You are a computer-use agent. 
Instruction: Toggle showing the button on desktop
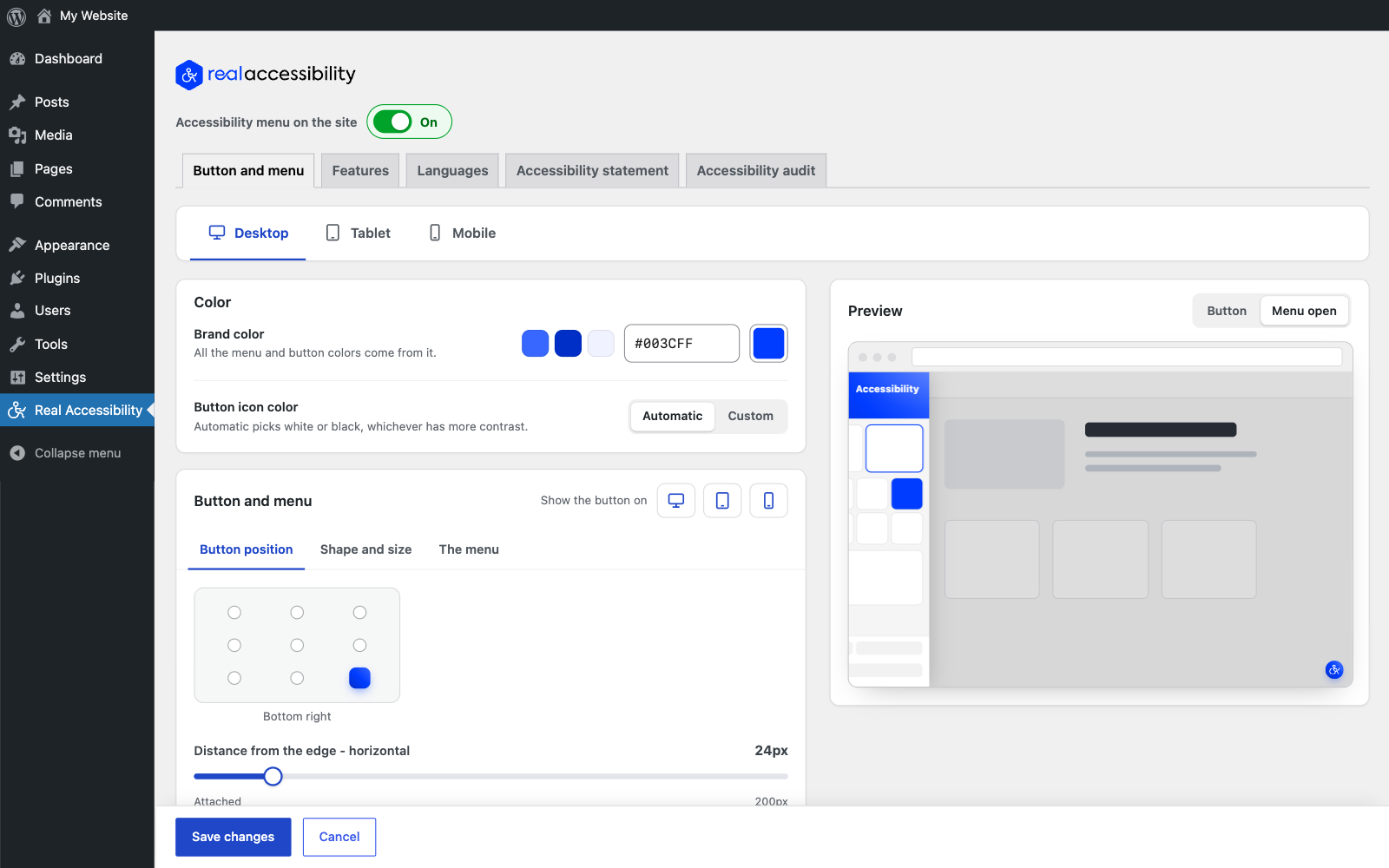pos(676,501)
